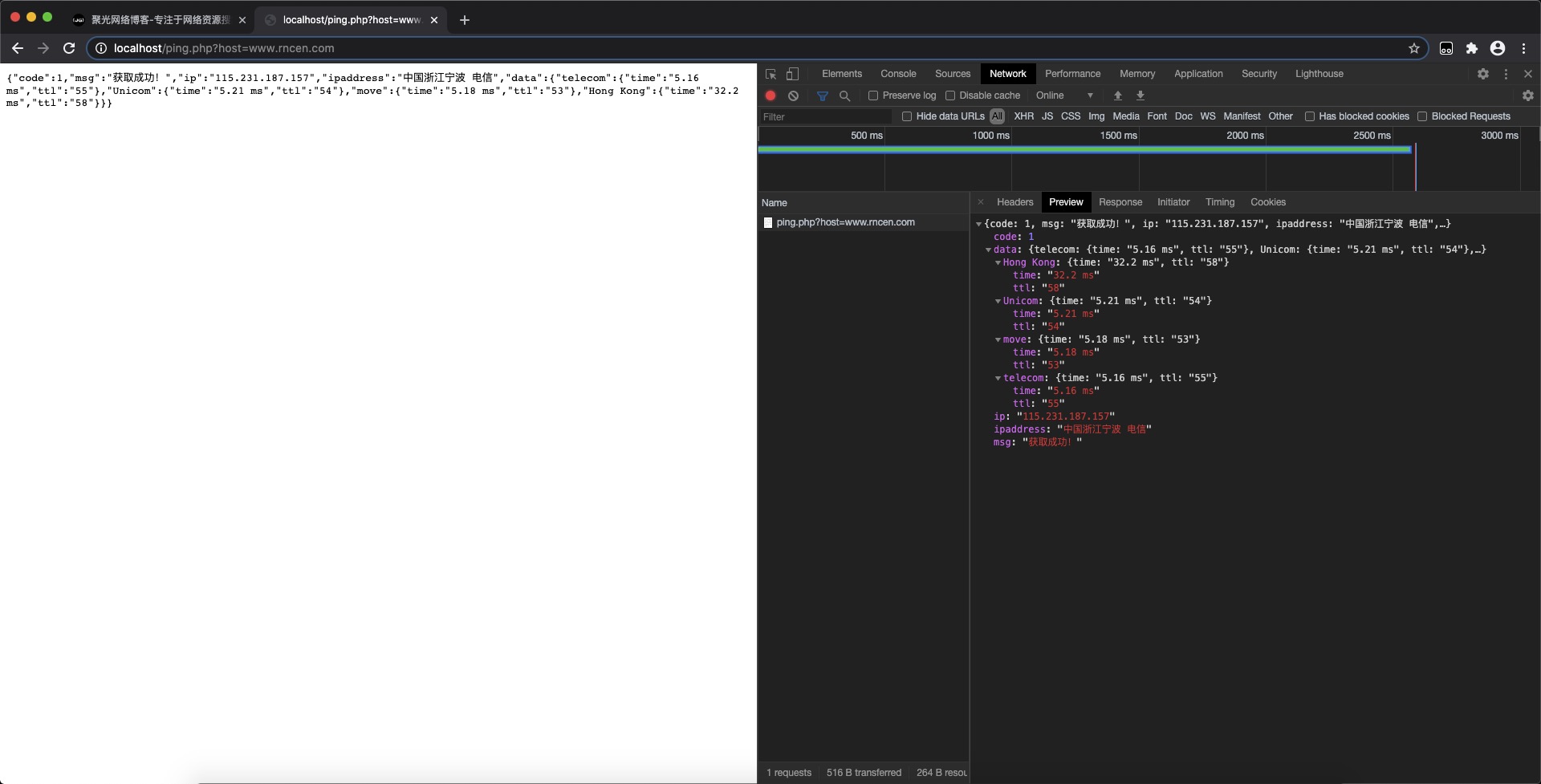The height and width of the screenshot is (784, 1541).
Task: Collapse the move node
Action: pyautogui.click(x=998, y=340)
